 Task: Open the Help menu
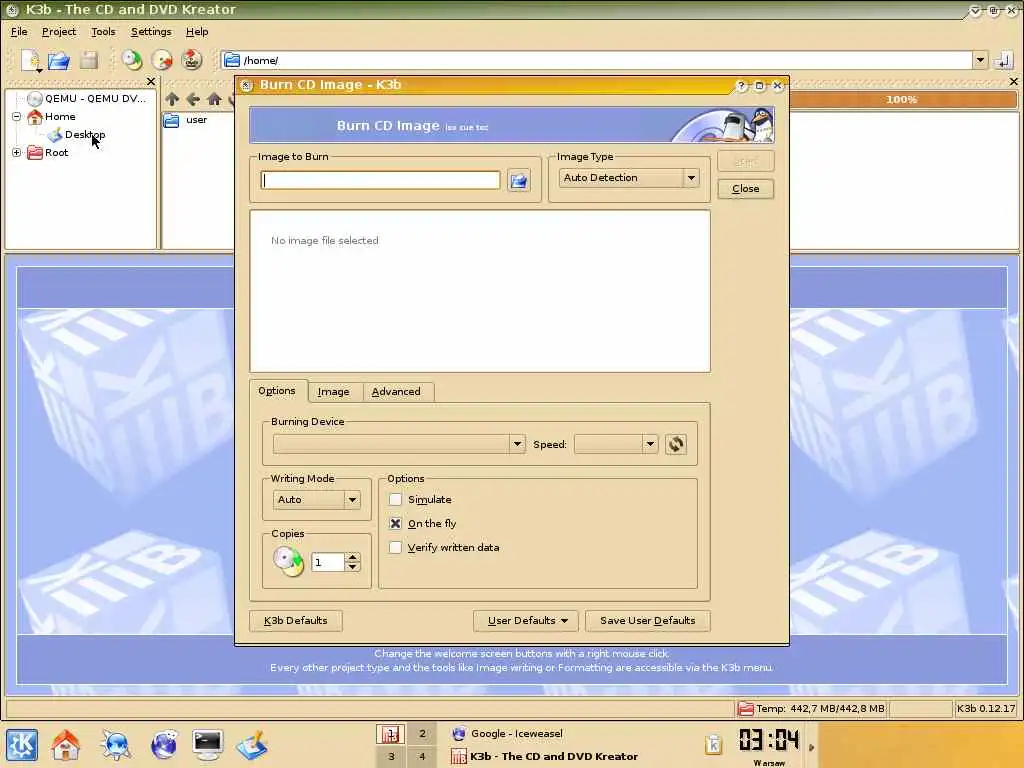(x=197, y=31)
